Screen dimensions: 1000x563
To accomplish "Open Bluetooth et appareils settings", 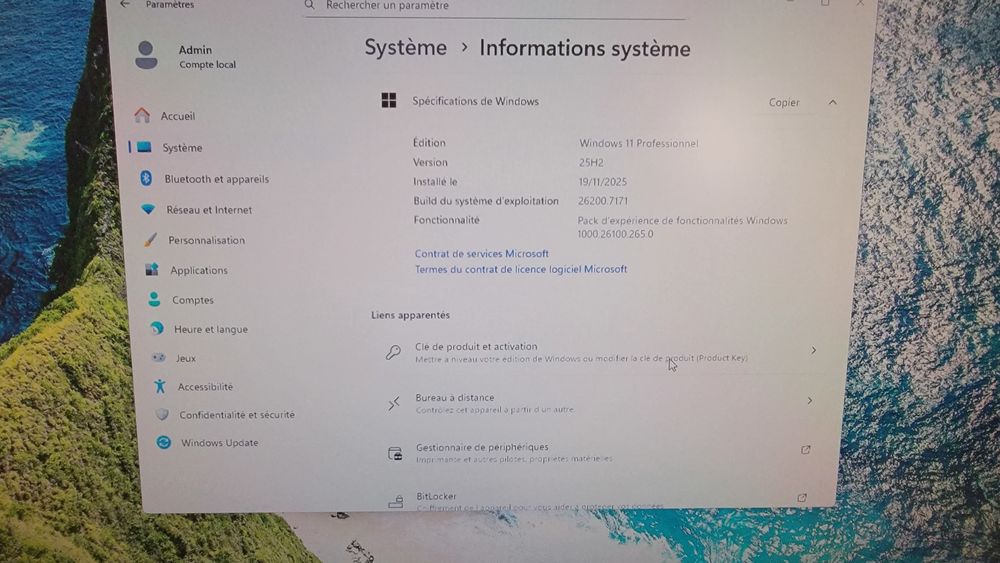I will 217,179.
